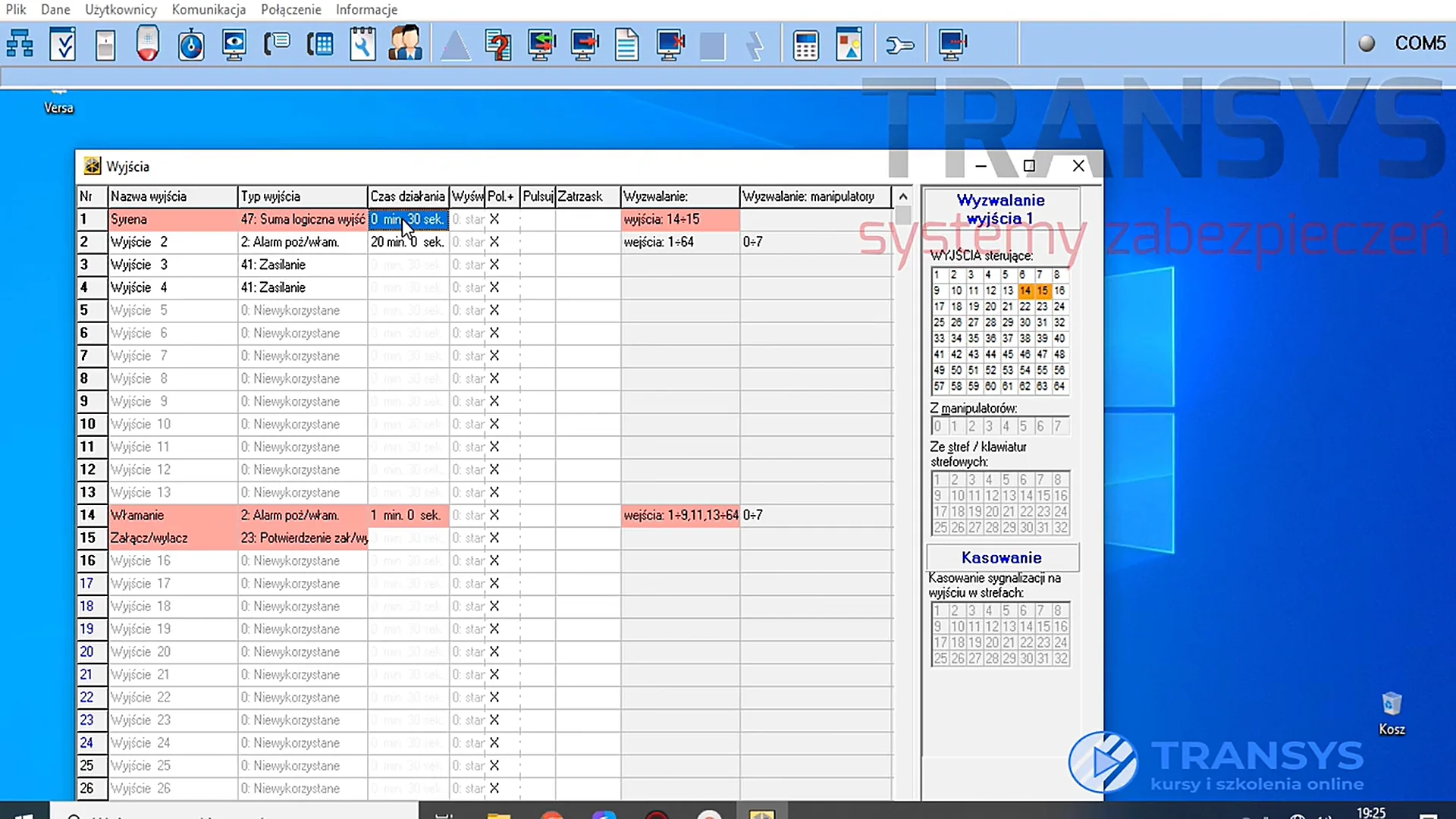The height and width of the screenshot is (819, 1456).
Task: Toggle Pol.+ checkbox for Syrena output
Action: [494, 219]
